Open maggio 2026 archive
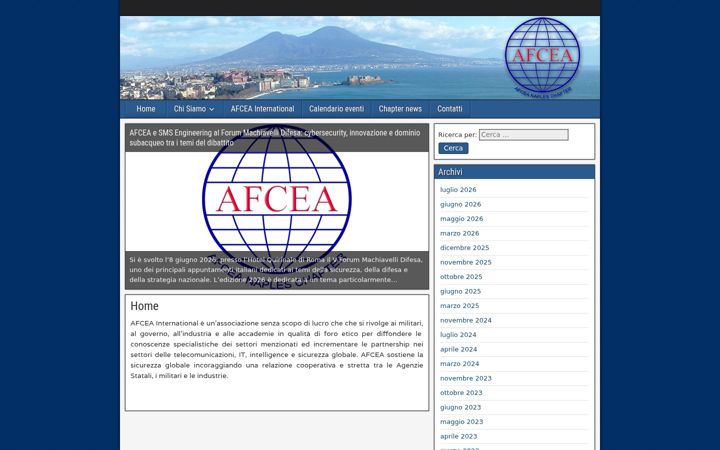Viewport: 720px width, 450px height. point(461,219)
